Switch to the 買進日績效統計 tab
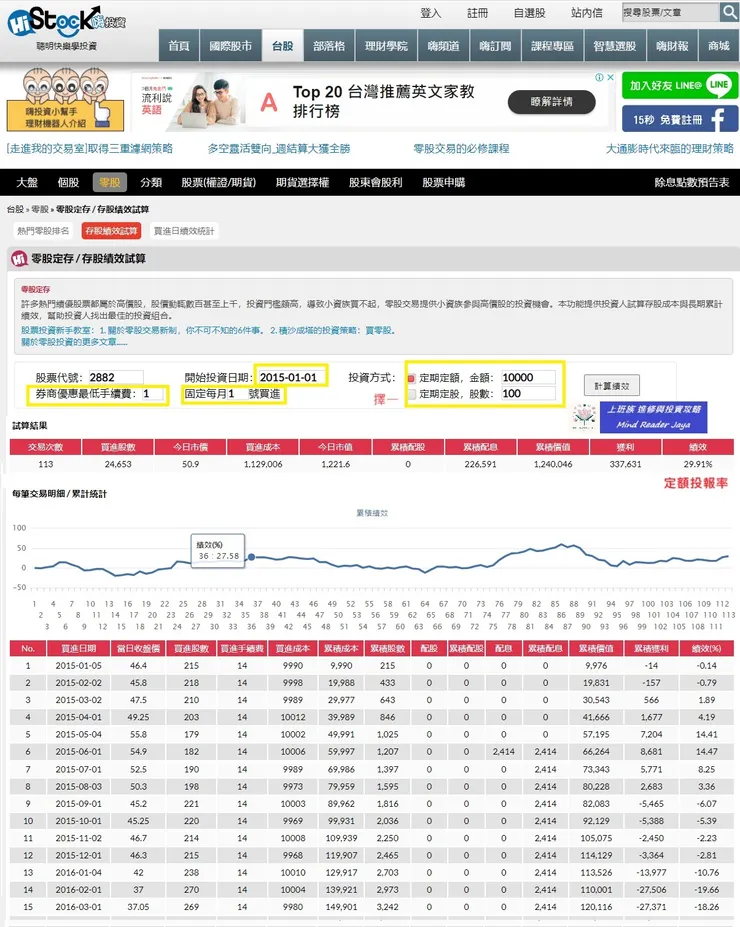Screen dimensions: 740x927 pyautogui.click(x=184, y=231)
